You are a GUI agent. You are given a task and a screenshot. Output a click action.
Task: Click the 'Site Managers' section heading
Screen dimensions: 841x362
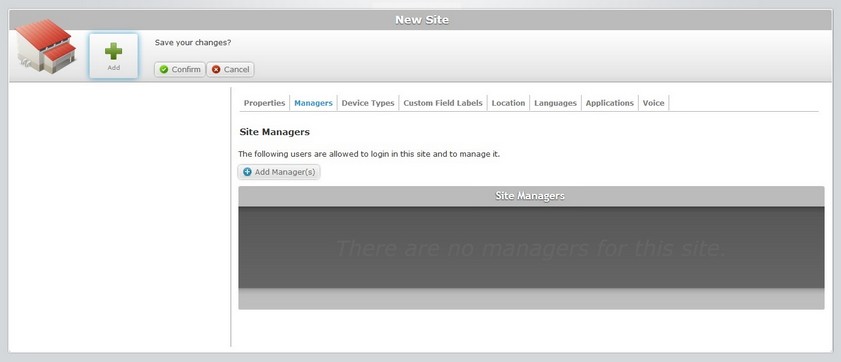pos(275,132)
